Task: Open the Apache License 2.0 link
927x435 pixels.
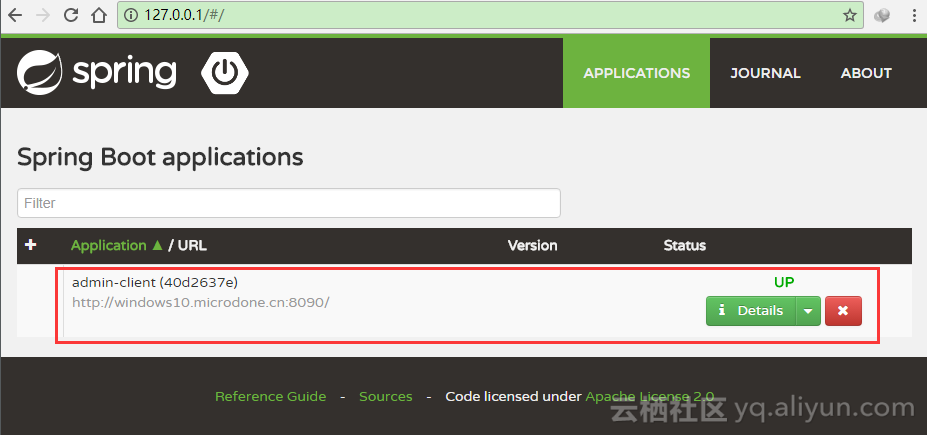Action: 650,396
